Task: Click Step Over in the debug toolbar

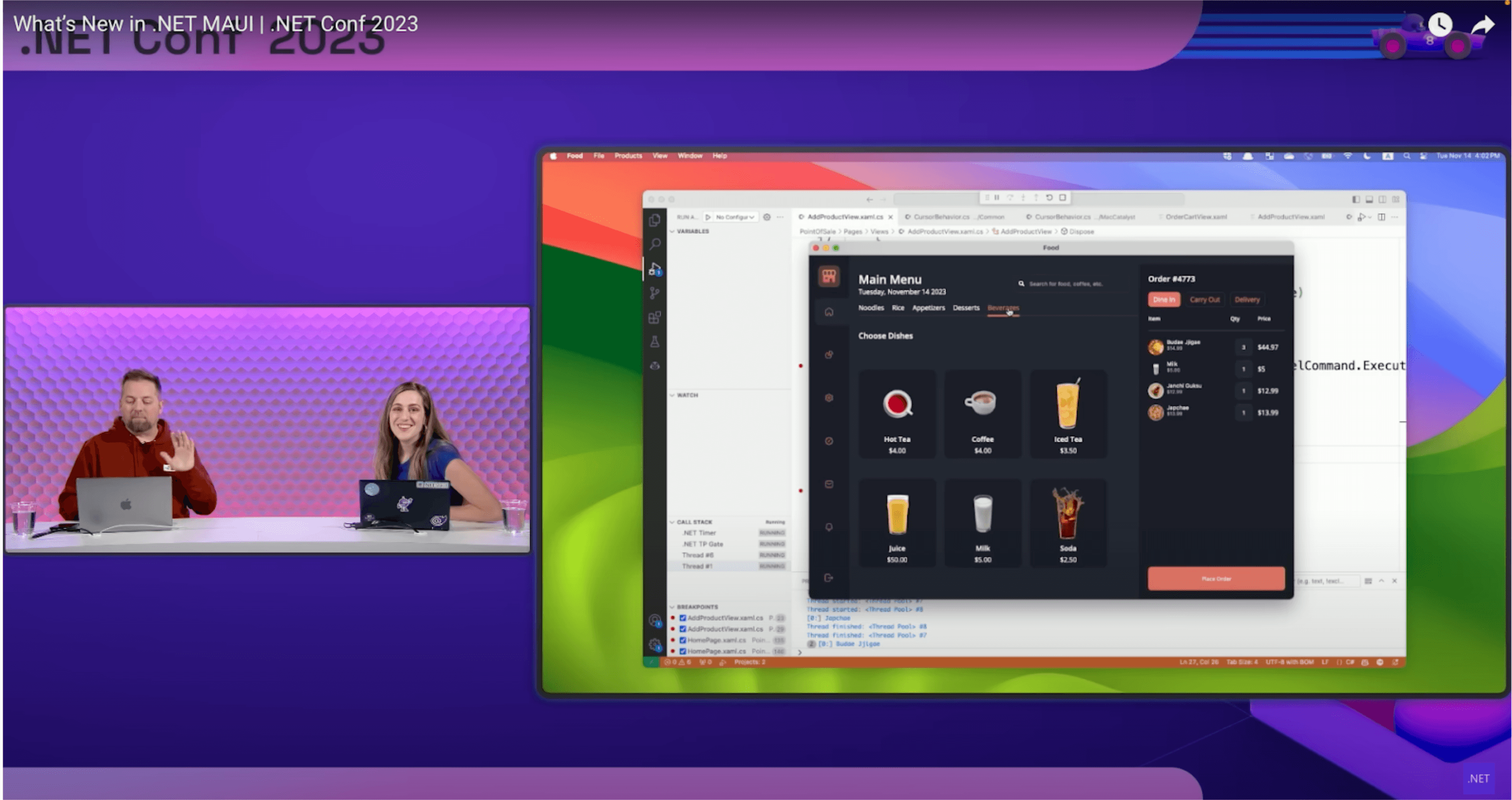Action: click(x=1010, y=197)
